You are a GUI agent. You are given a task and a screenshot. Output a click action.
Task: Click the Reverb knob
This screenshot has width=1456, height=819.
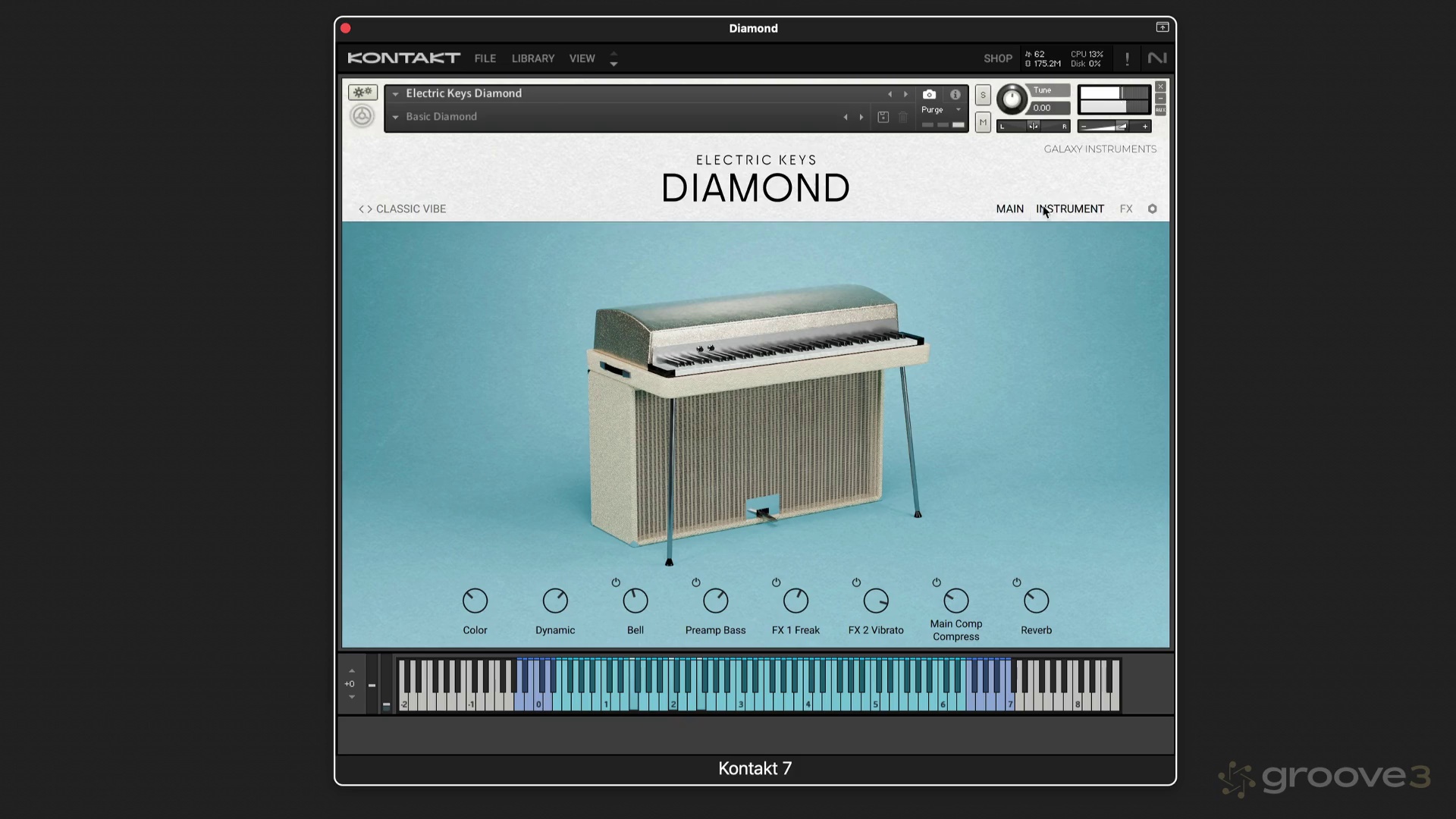pyautogui.click(x=1036, y=601)
